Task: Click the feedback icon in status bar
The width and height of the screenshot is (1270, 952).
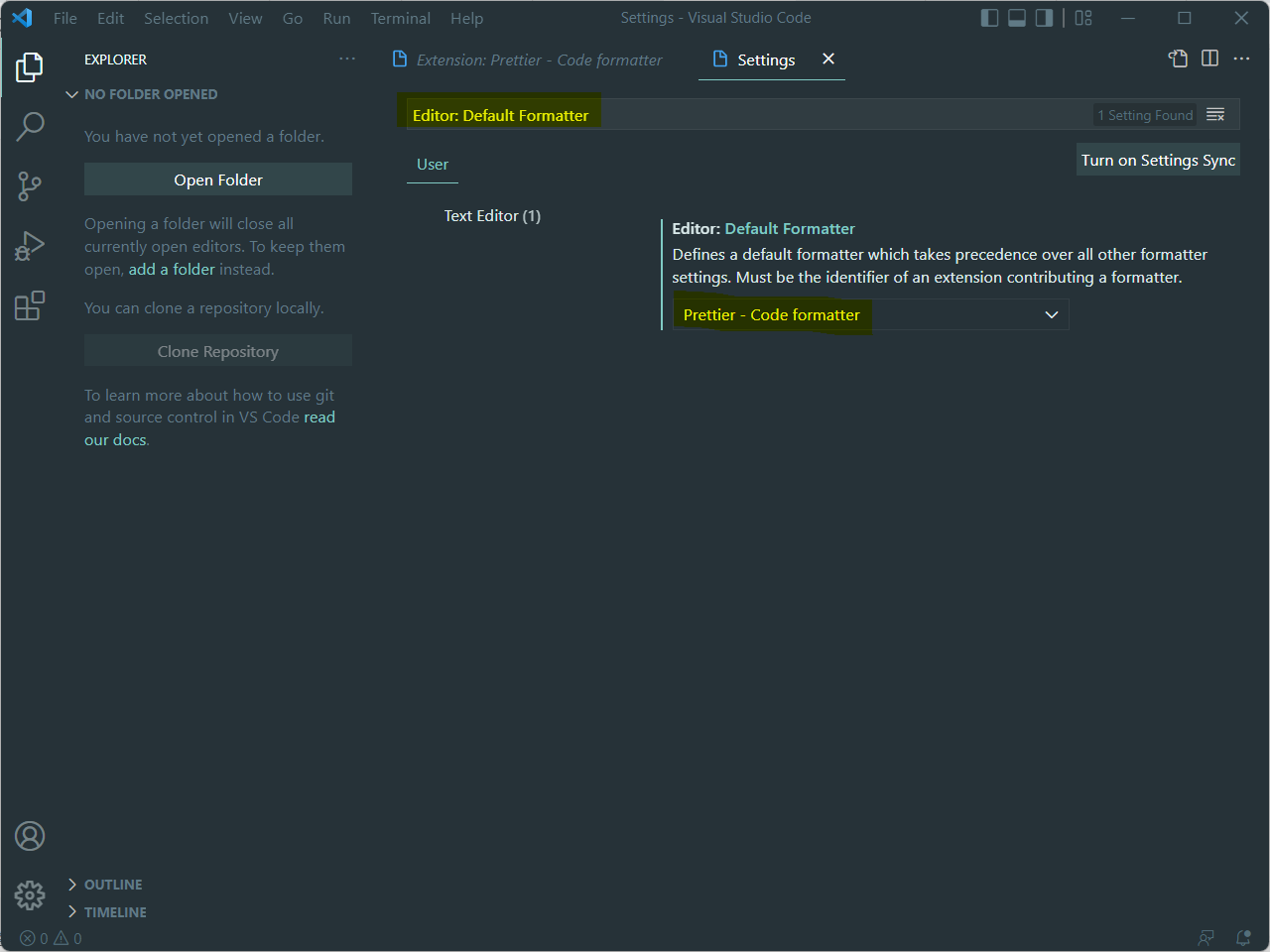Action: [1206, 938]
